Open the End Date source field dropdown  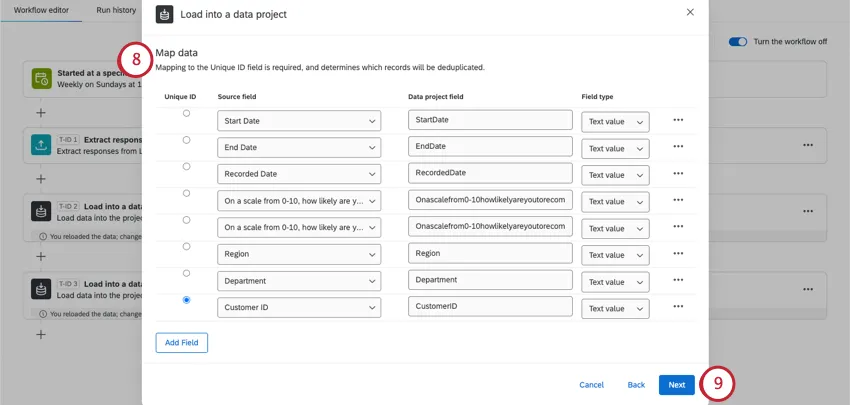pos(299,147)
